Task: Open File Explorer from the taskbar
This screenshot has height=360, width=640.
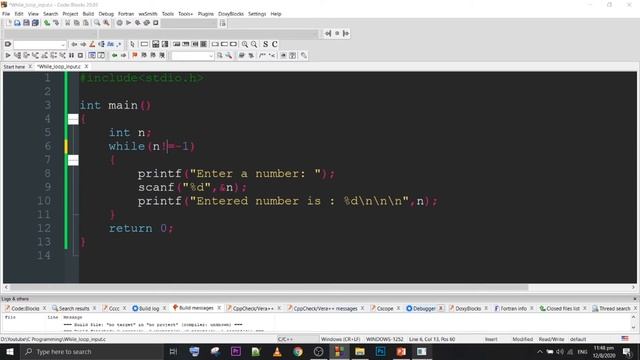Action: [360, 351]
